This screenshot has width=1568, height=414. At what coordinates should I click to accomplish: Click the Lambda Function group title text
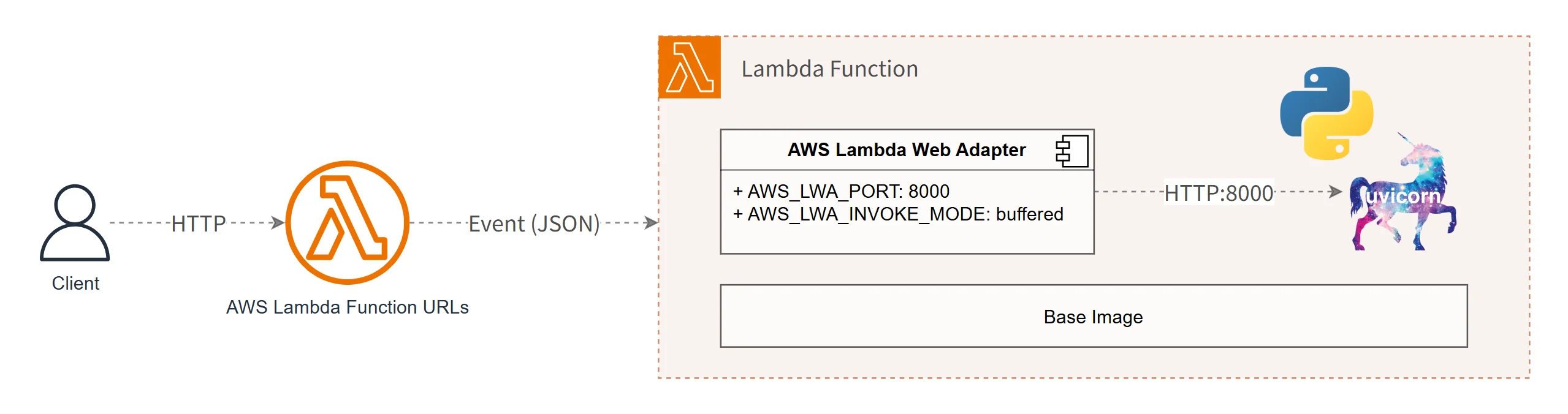click(829, 69)
